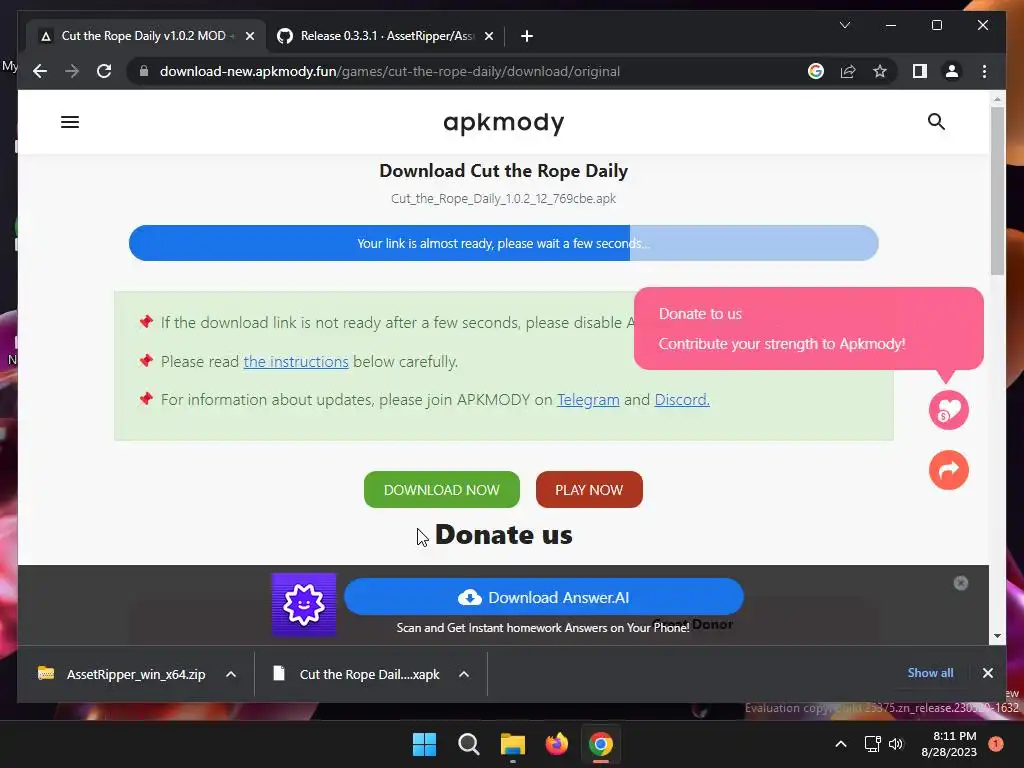Click Show all downloads

tap(930, 673)
